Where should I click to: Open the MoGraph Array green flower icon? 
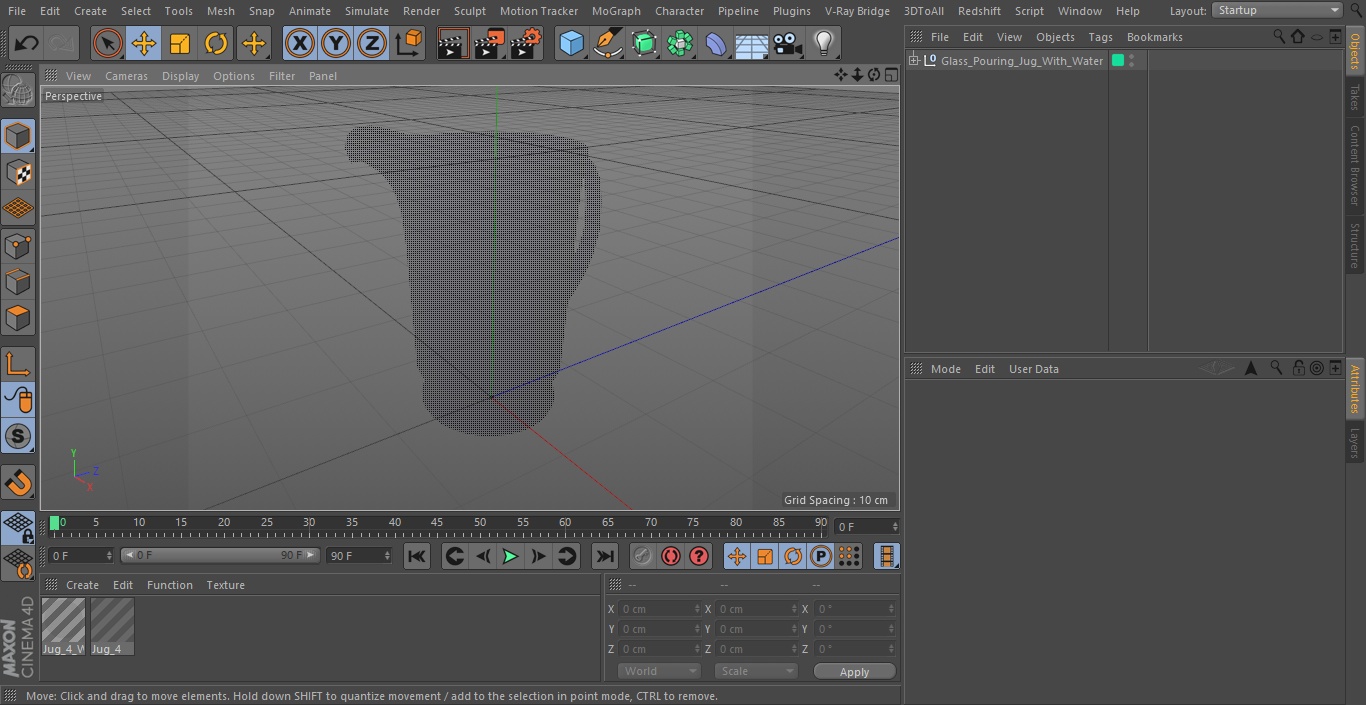[x=680, y=43]
